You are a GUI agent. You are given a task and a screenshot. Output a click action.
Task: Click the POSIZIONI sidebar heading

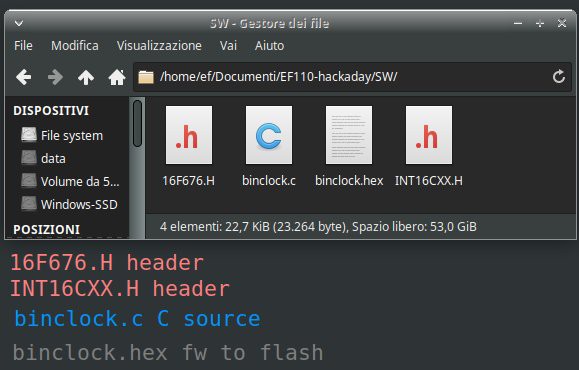click(x=47, y=229)
